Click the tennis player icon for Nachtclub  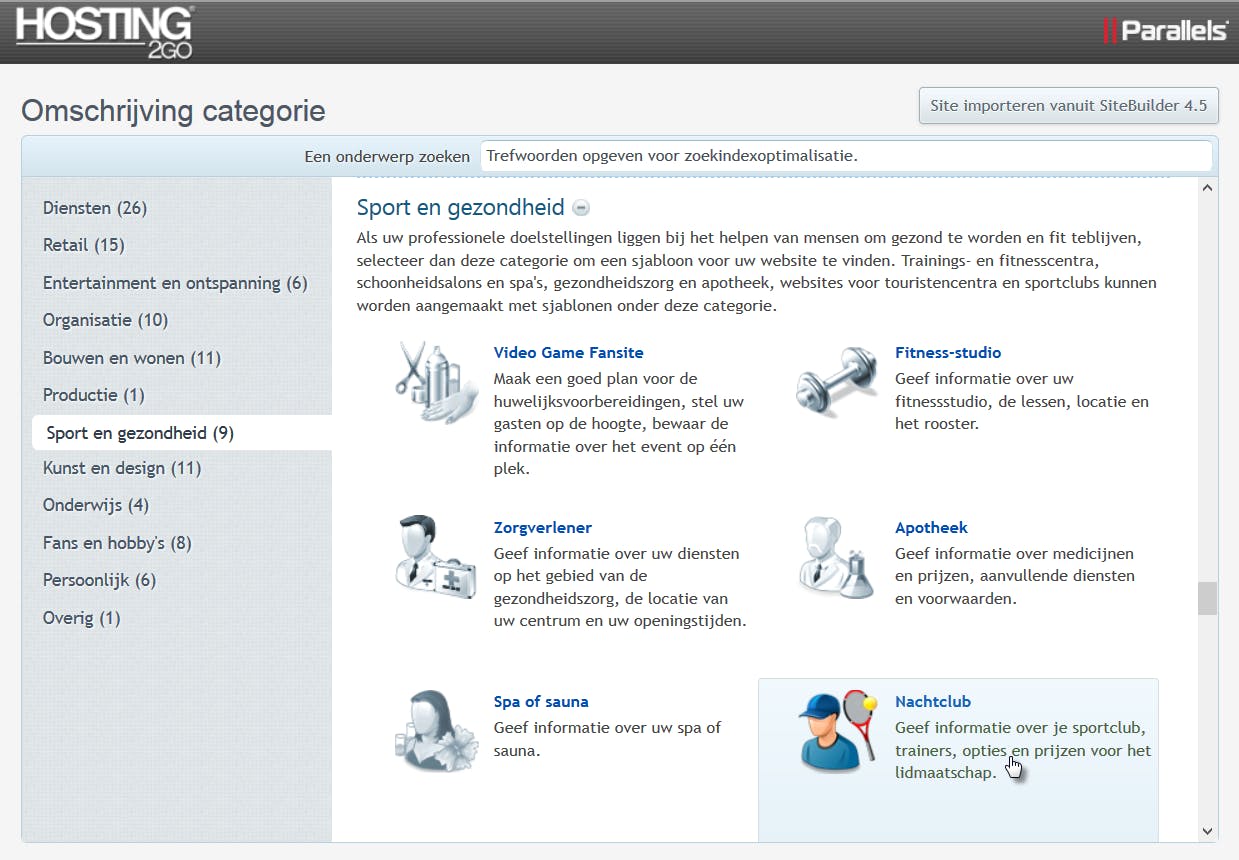[x=837, y=731]
